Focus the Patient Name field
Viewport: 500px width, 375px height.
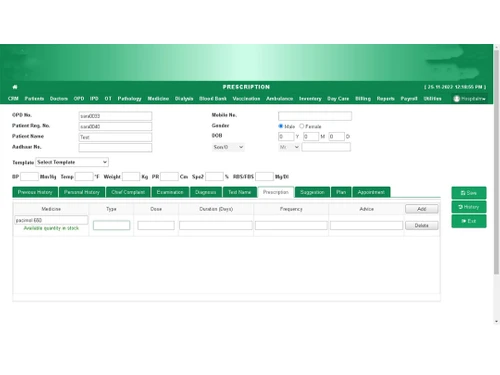(x=115, y=137)
